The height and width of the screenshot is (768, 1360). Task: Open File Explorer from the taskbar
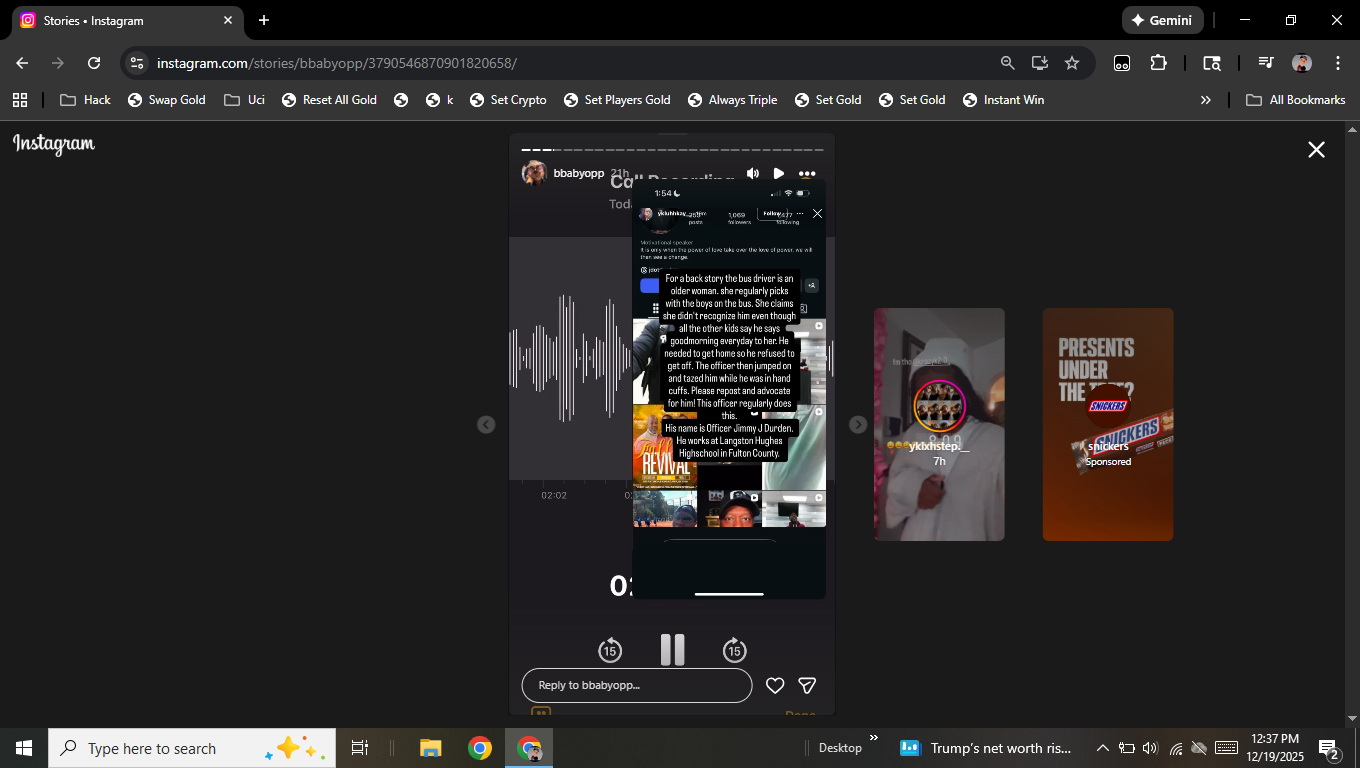click(x=431, y=748)
